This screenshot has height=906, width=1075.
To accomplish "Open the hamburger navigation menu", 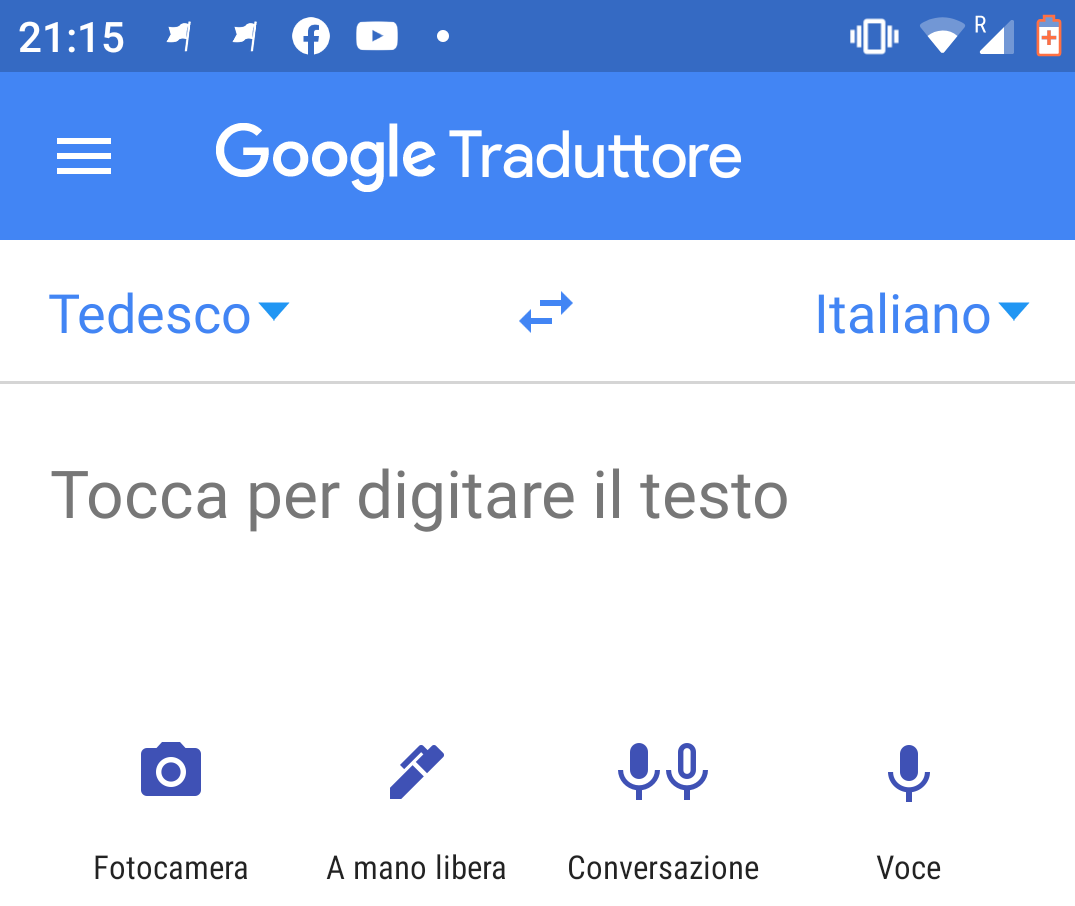I will (x=84, y=156).
